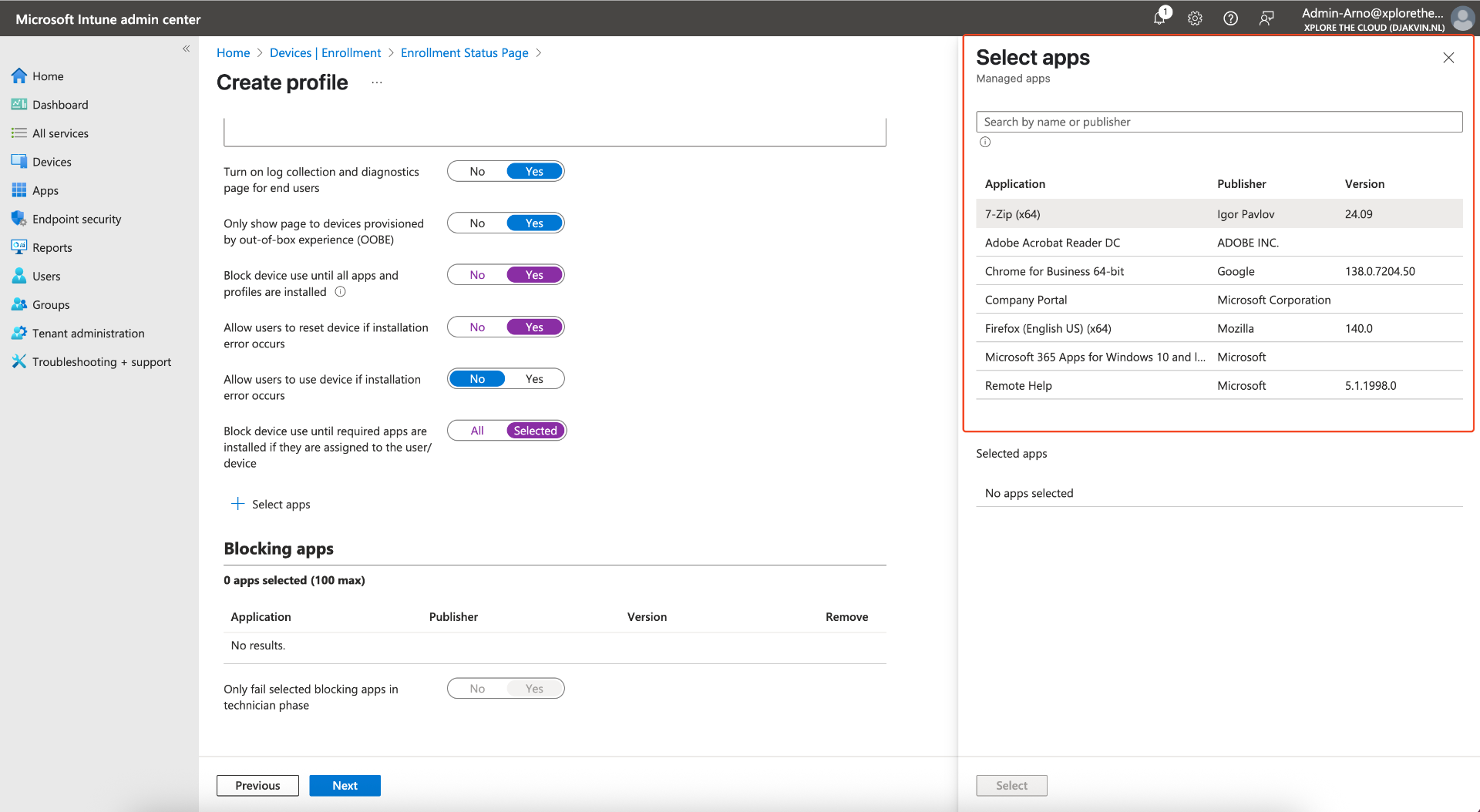Set log collection and diagnostics to No
This screenshot has width=1480, height=812.
point(477,171)
